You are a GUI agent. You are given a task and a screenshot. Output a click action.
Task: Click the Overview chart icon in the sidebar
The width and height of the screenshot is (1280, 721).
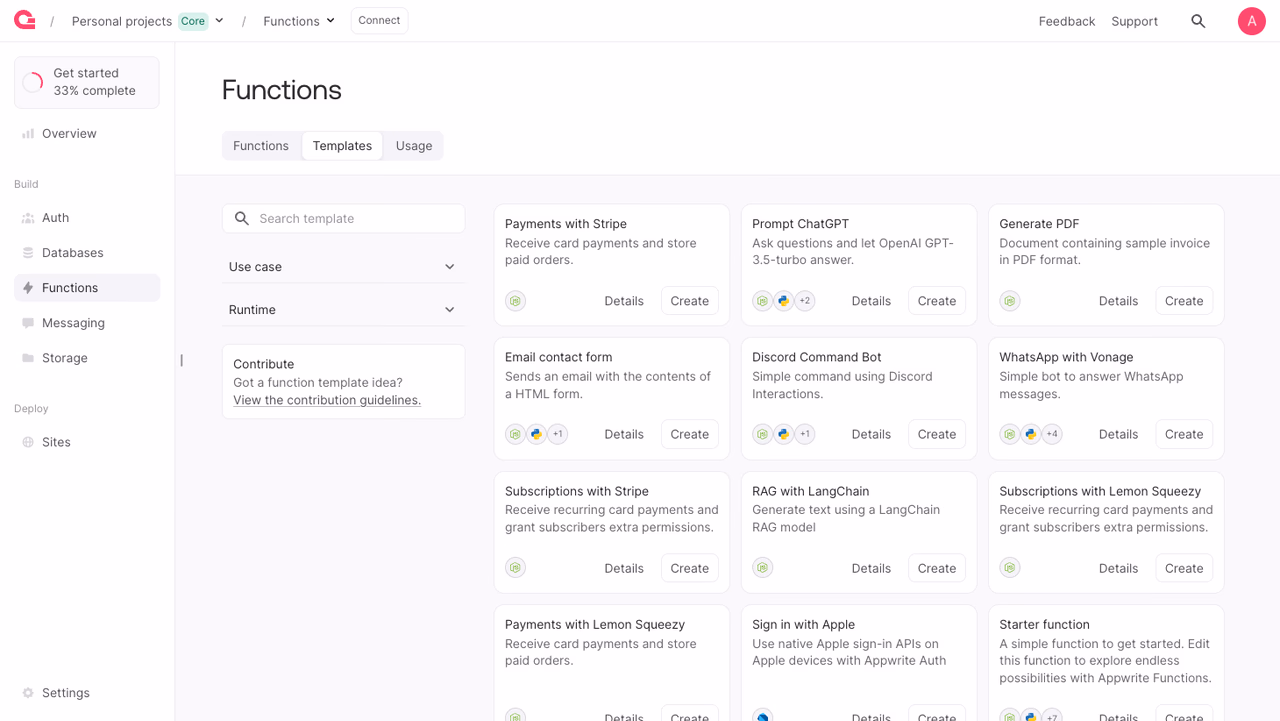coord(28,133)
